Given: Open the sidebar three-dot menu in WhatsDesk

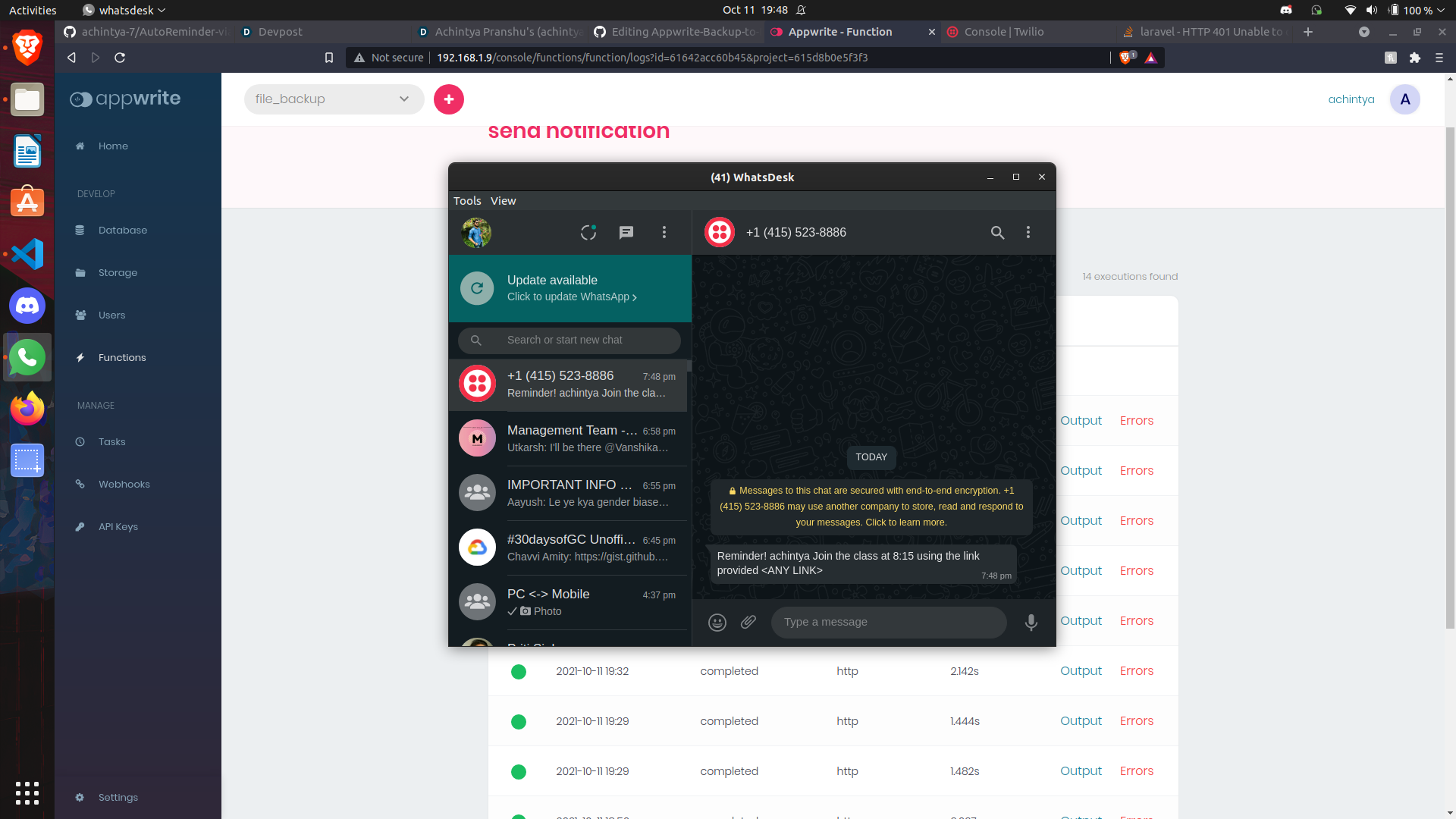Looking at the screenshot, I should point(664,233).
